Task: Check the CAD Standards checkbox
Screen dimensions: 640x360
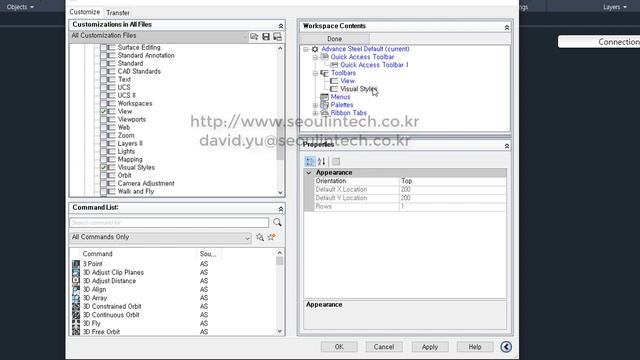Action: tap(103, 71)
